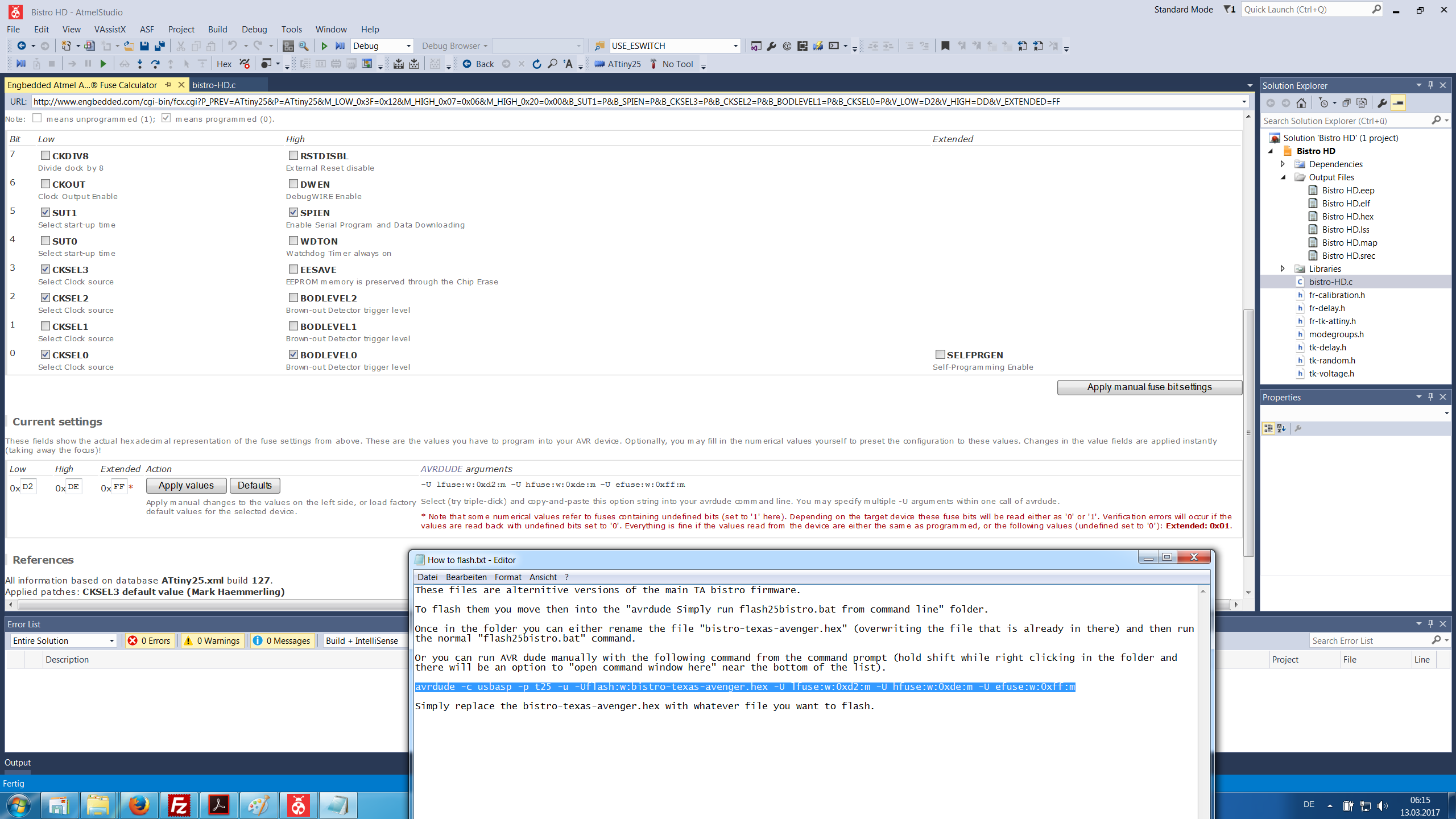Toggle the CKOUT fuse checkbox
Viewport: 1456px width, 819px height.
[x=45, y=184]
